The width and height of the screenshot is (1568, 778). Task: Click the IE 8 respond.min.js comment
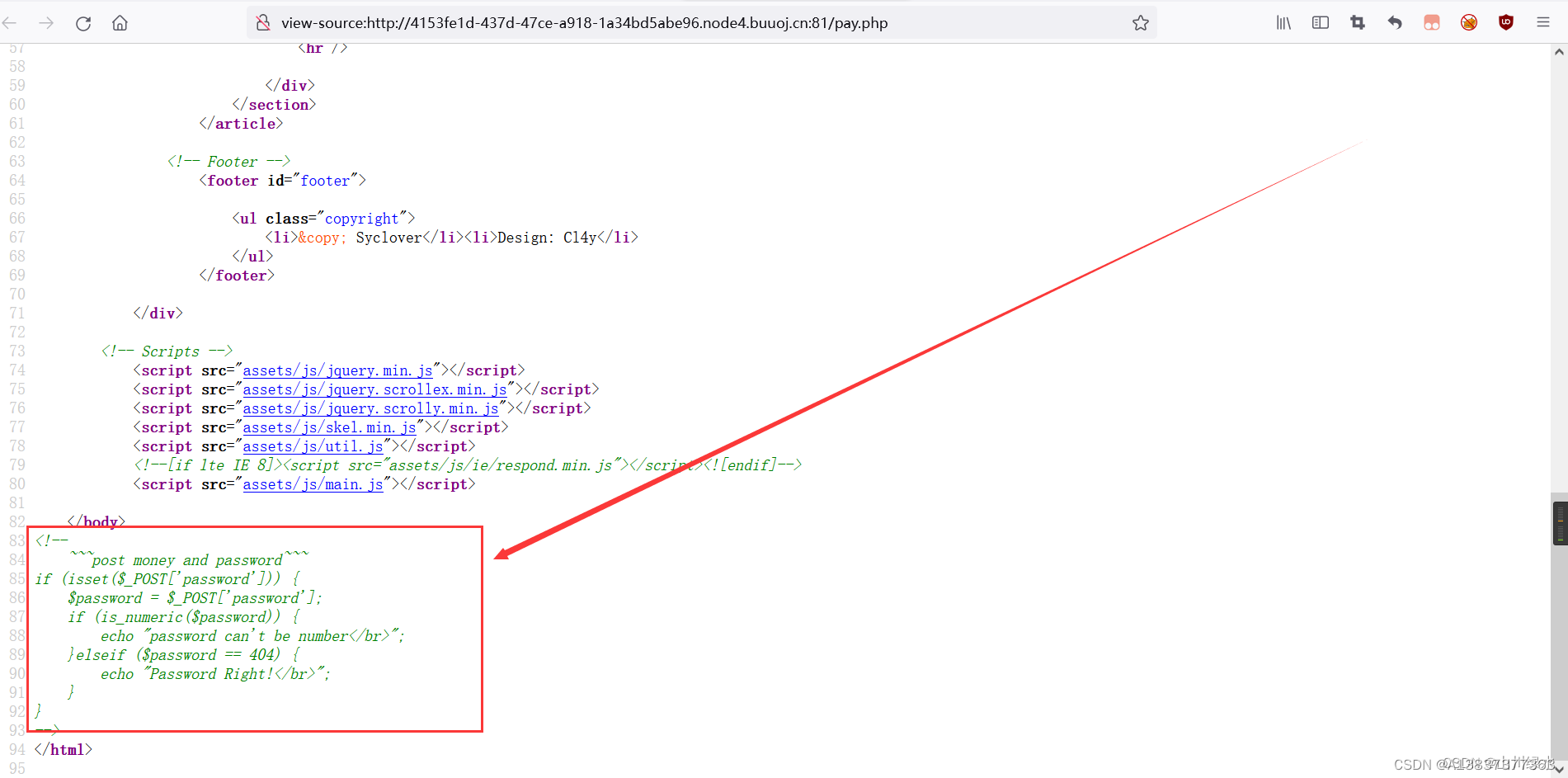coord(468,465)
